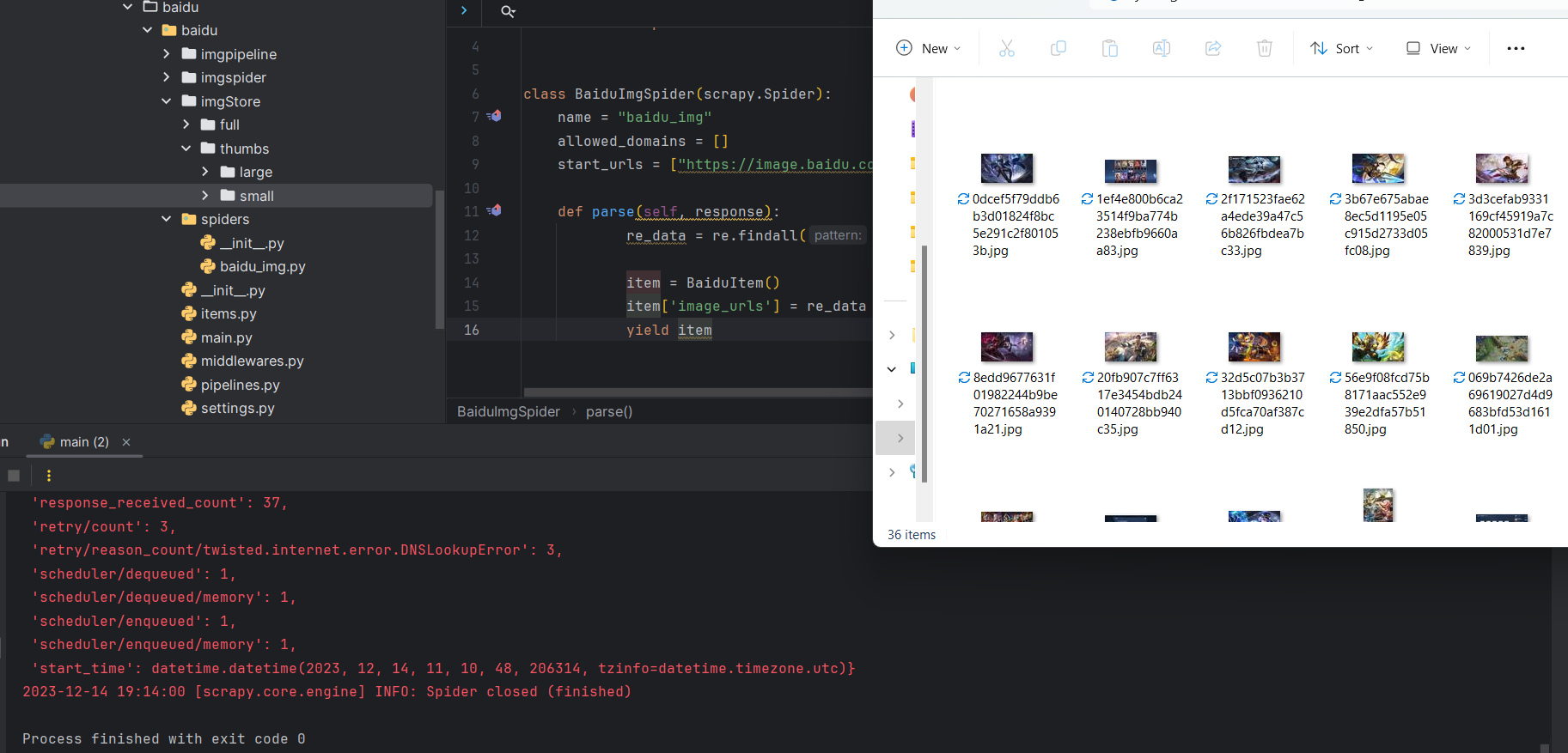
Task: Click parse() in the editor breadcrumbs
Action: [x=609, y=412]
